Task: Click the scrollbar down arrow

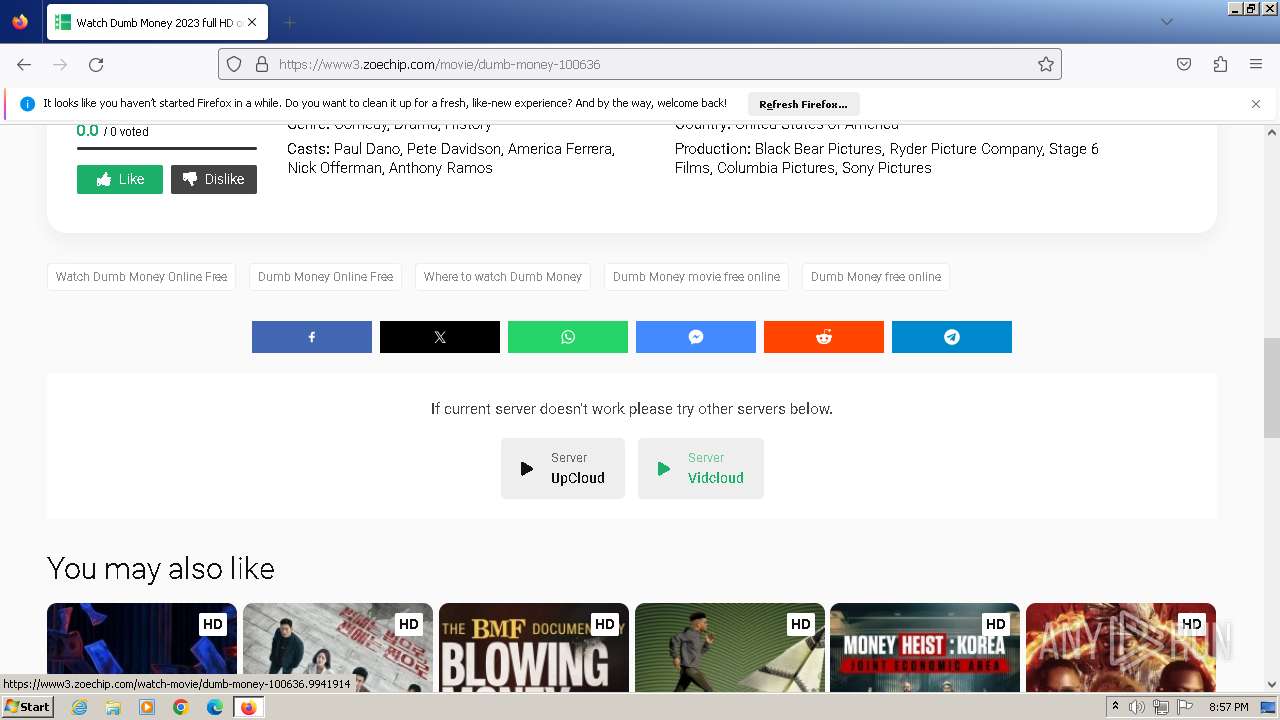Action: click(1272, 685)
